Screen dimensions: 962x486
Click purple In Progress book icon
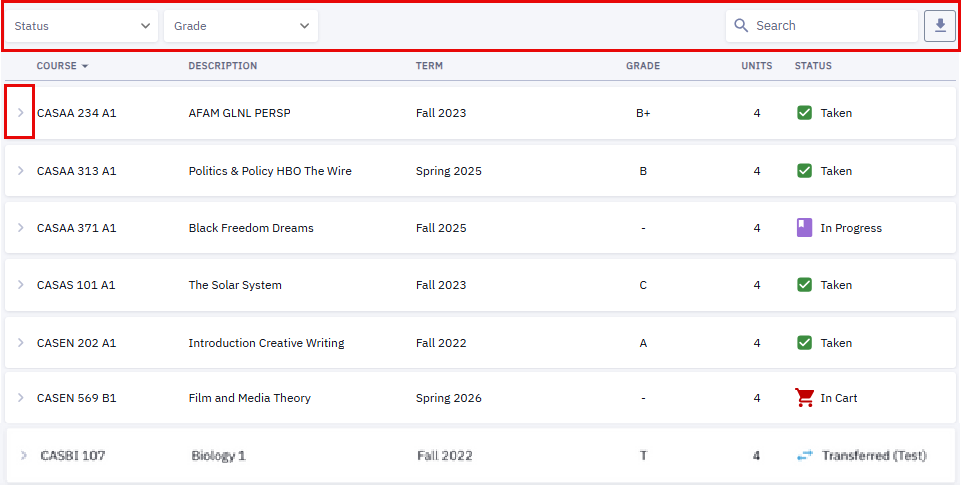pos(804,228)
